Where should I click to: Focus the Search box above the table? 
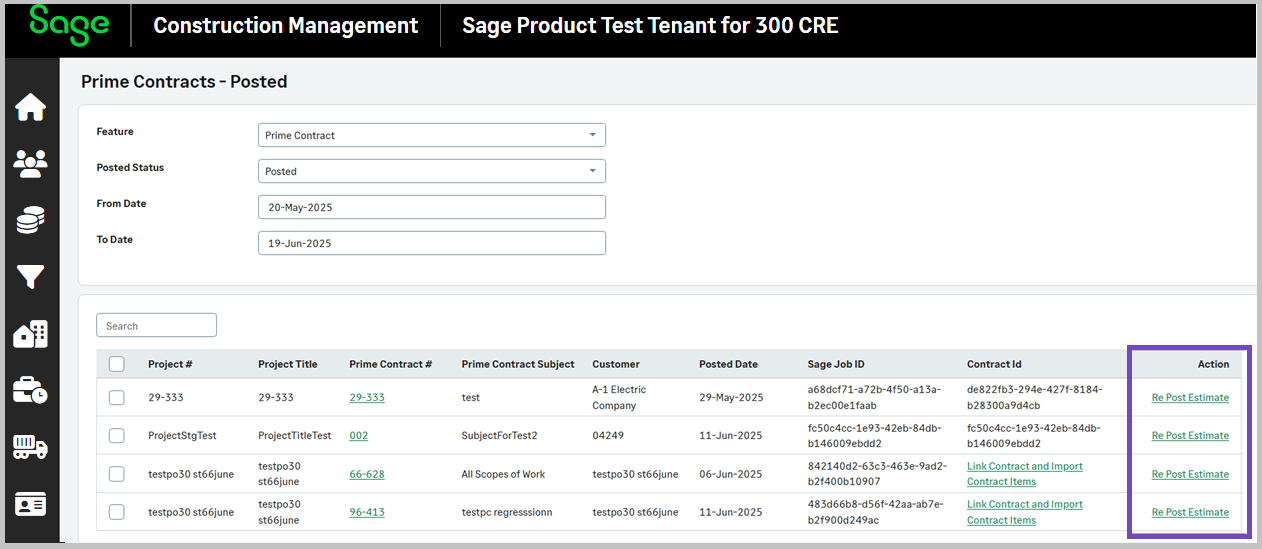(x=157, y=325)
